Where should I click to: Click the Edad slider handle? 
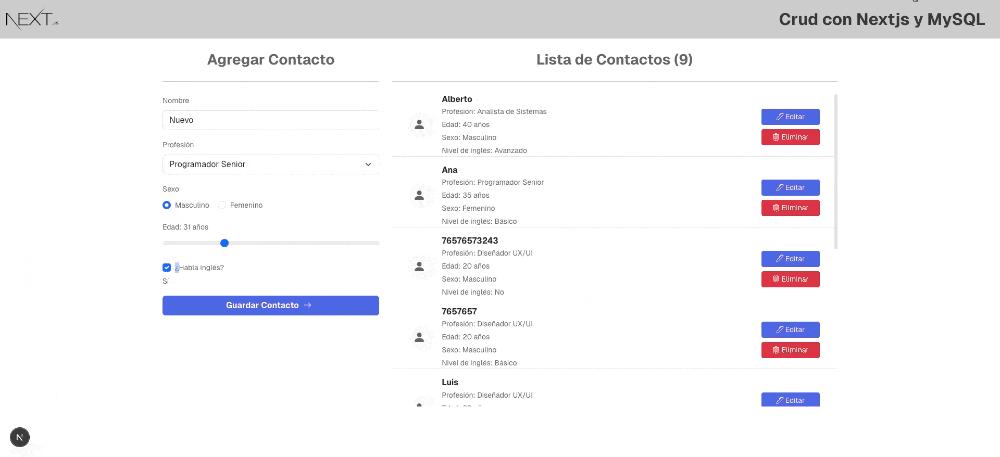pyautogui.click(x=224, y=243)
